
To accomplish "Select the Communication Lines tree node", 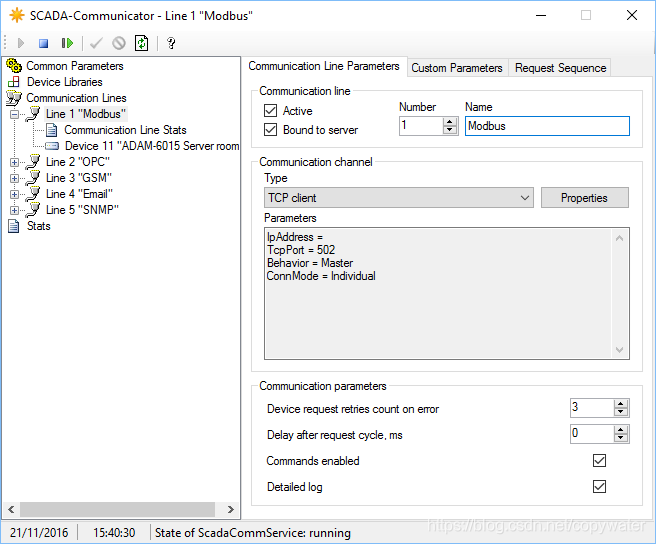I will click(76, 98).
